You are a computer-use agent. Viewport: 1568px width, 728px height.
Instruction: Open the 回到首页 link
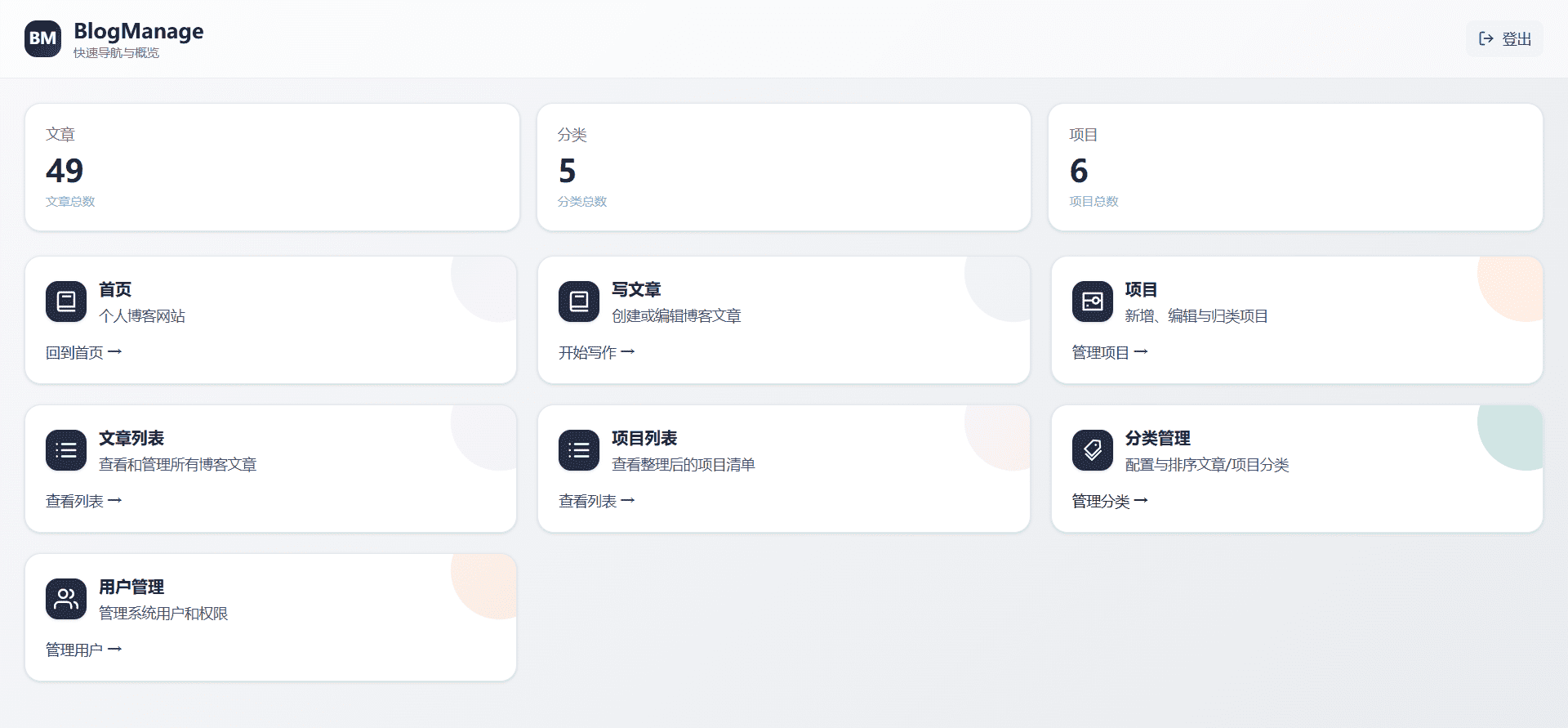[x=83, y=352]
